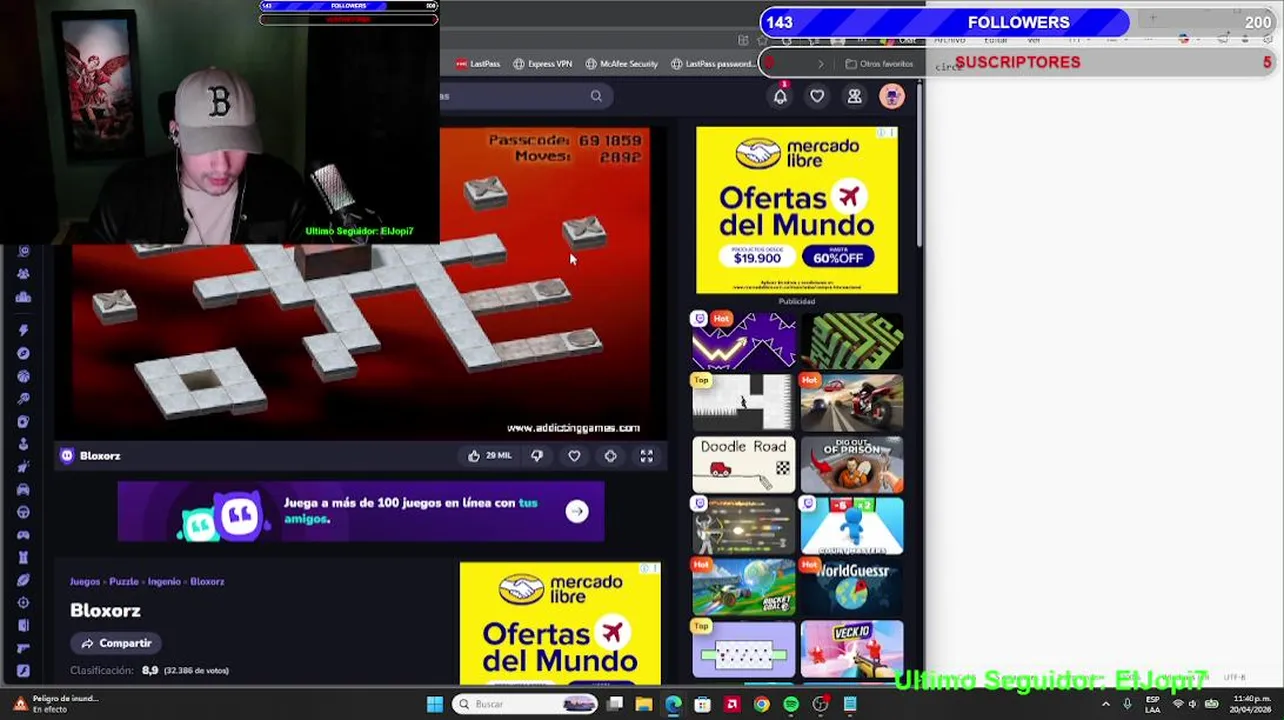Open the McAfee Security bookmark
The height and width of the screenshot is (720, 1284).
click(622, 64)
